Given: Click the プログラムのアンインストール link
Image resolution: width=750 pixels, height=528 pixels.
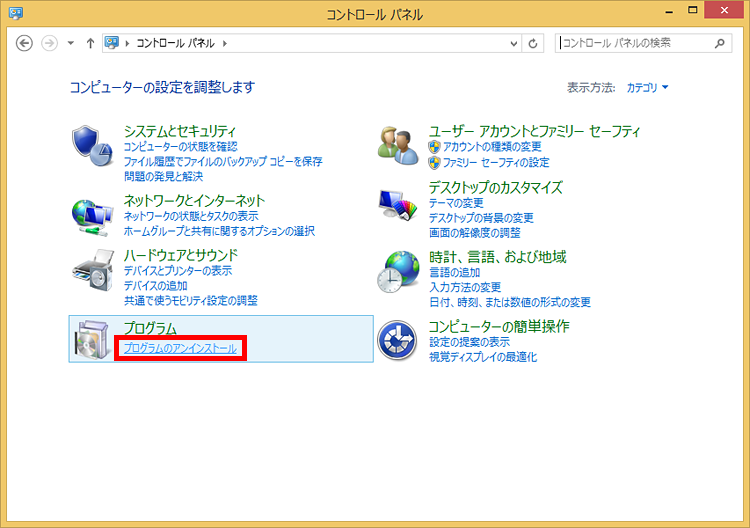Looking at the screenshot, I should point(181,348).
